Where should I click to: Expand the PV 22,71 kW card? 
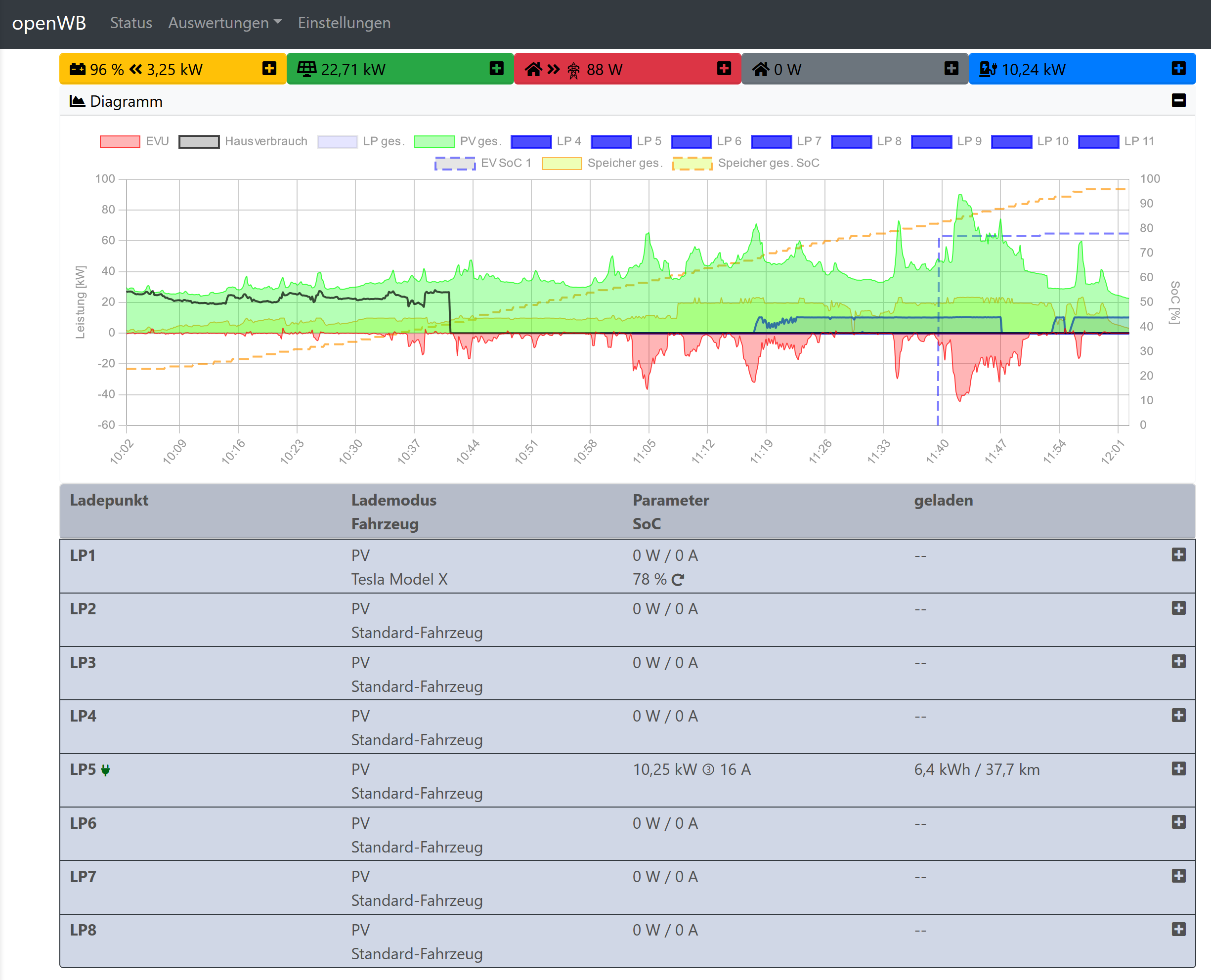click(496, 69)
